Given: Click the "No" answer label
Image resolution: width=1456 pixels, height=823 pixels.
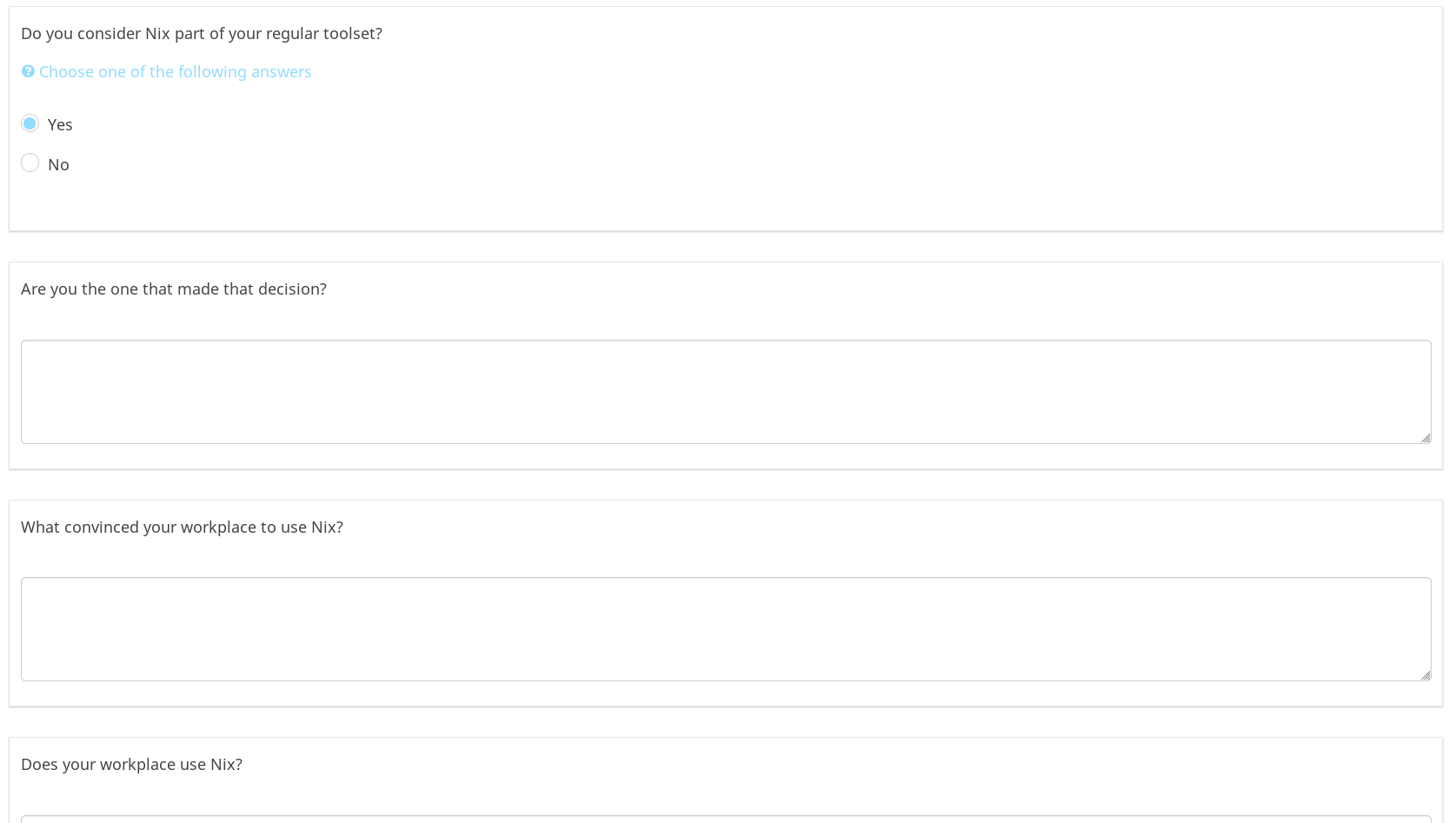Looking at the screenshot, I should point(58,165).
